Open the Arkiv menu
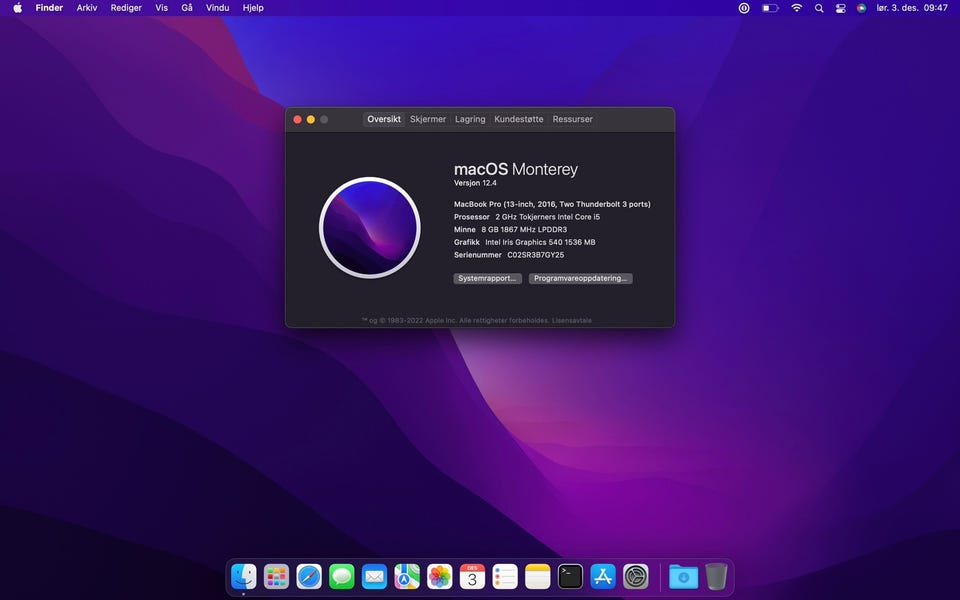The height and width of the screenshot is (600, 960). 87,8
